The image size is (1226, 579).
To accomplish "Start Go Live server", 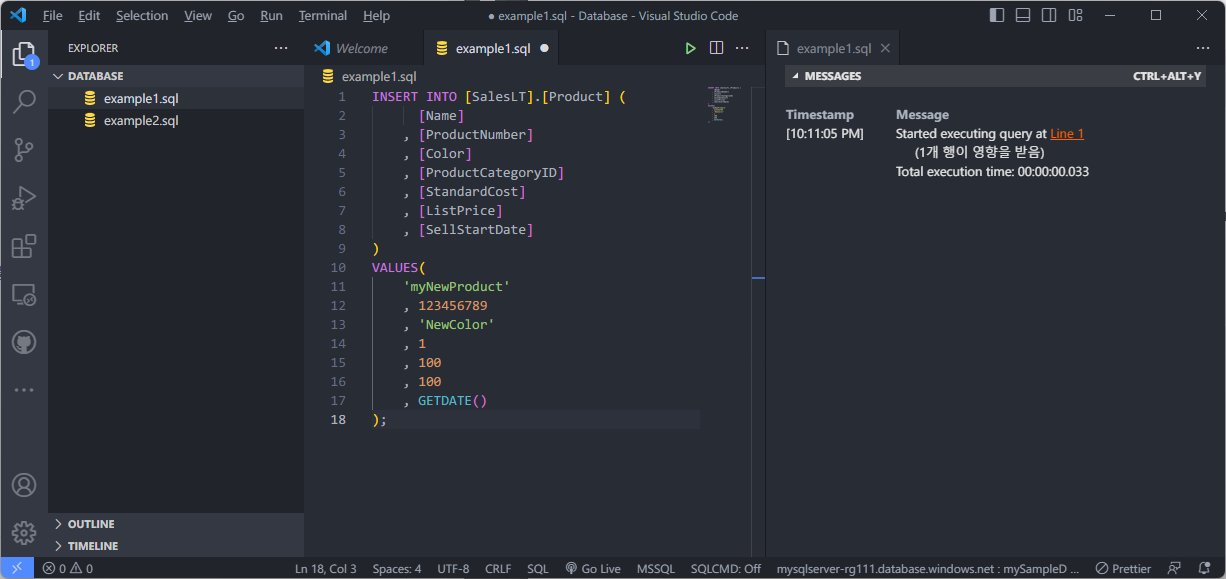I will coord(592,568).
